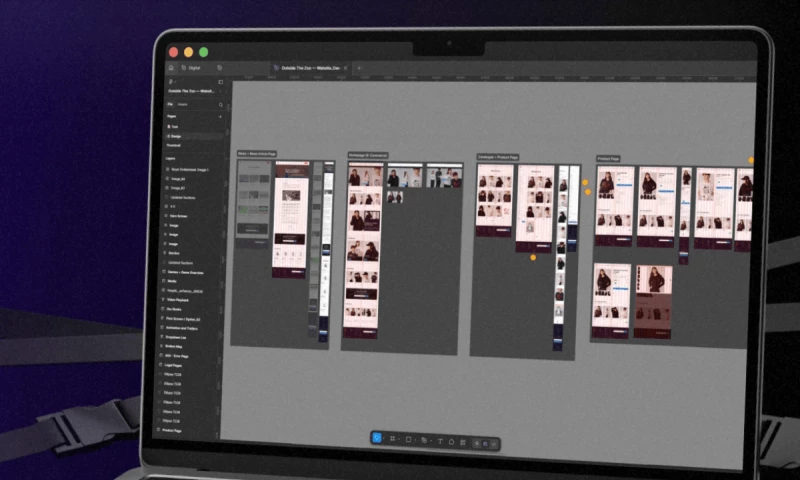Image resolution: width=800 pixels, height=480 pixels.
Task: Select the Frame tool in bottom toolbar
Action: pos(392,439)
